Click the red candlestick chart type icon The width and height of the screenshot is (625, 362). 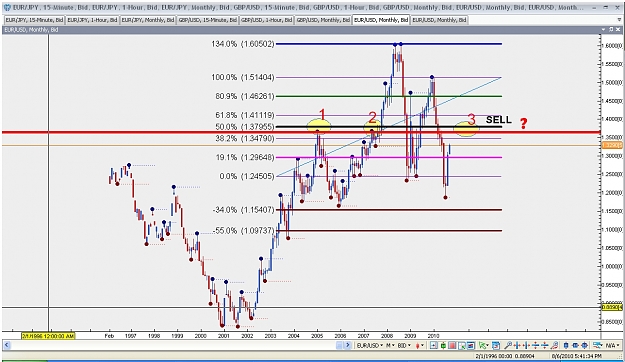[418, 345]
